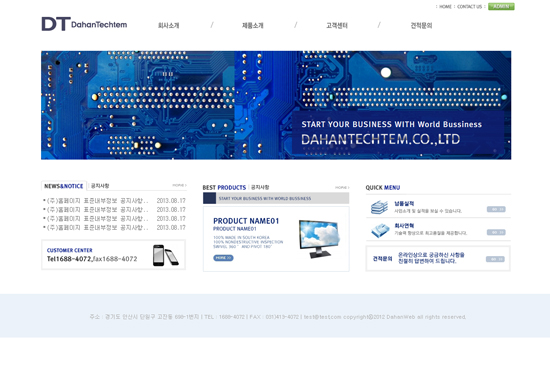550x367 pixels.
Task: Go to the HOME link at top
Action: click(x=445, y=6)
